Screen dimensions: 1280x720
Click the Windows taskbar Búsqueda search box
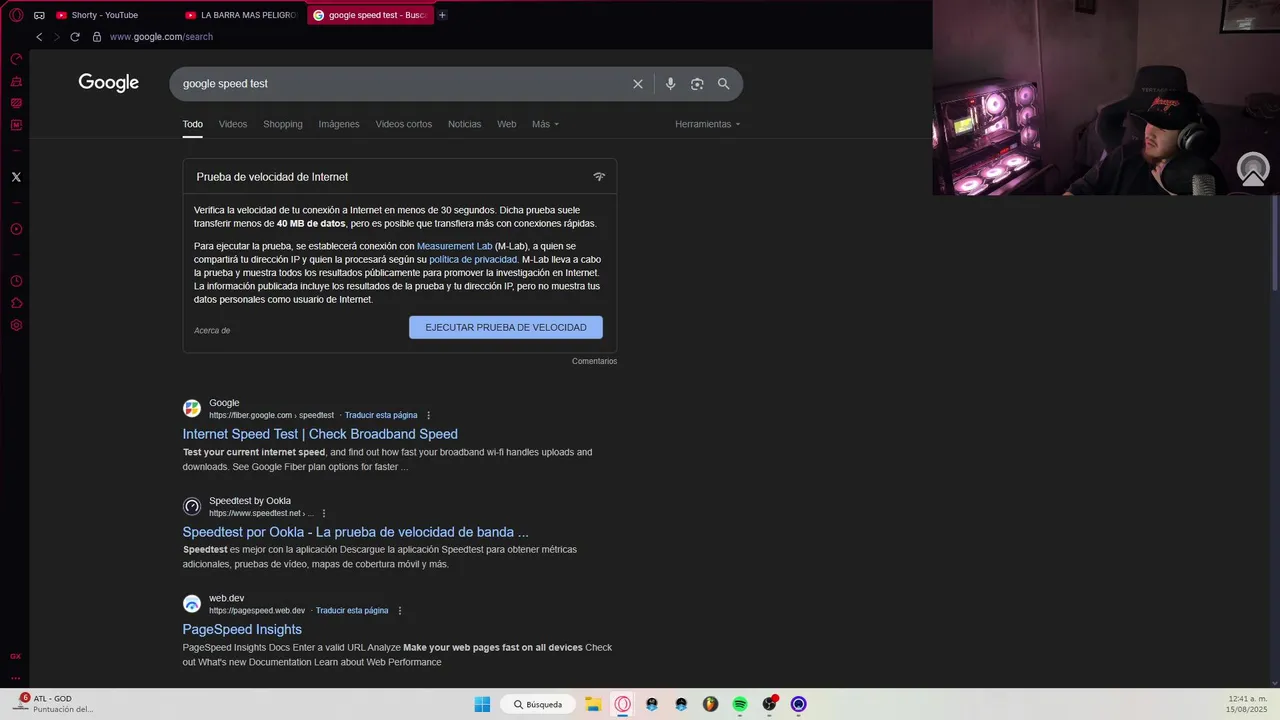[538, 704]
